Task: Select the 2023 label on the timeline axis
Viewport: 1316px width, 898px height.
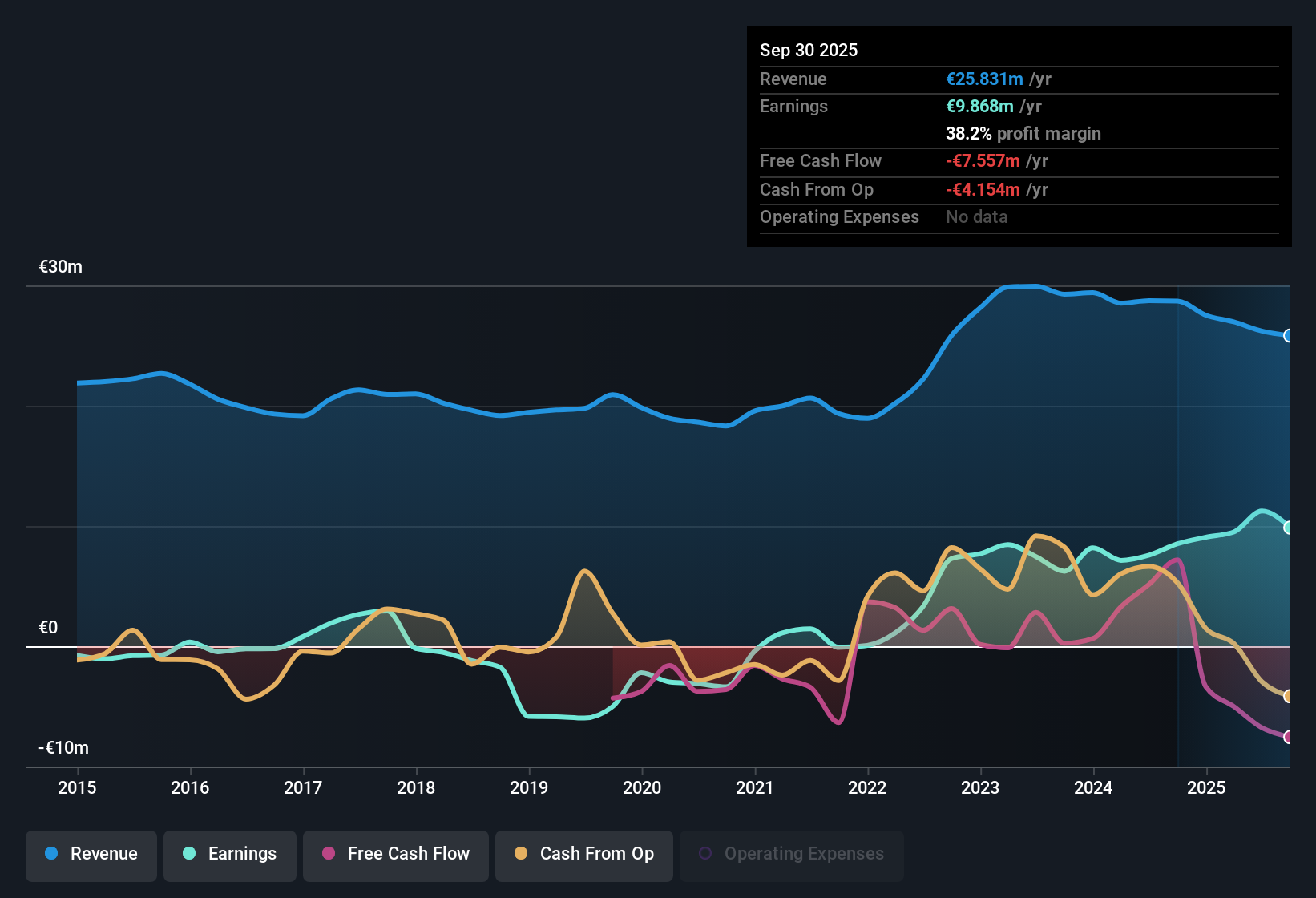Action: (x=979, y=788)
